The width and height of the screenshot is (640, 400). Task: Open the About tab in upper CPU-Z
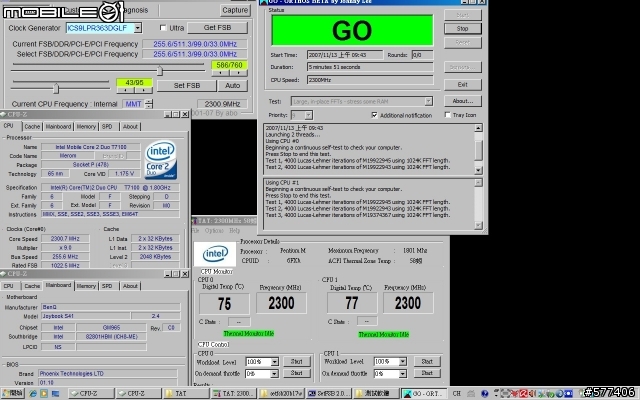point(130,127)
